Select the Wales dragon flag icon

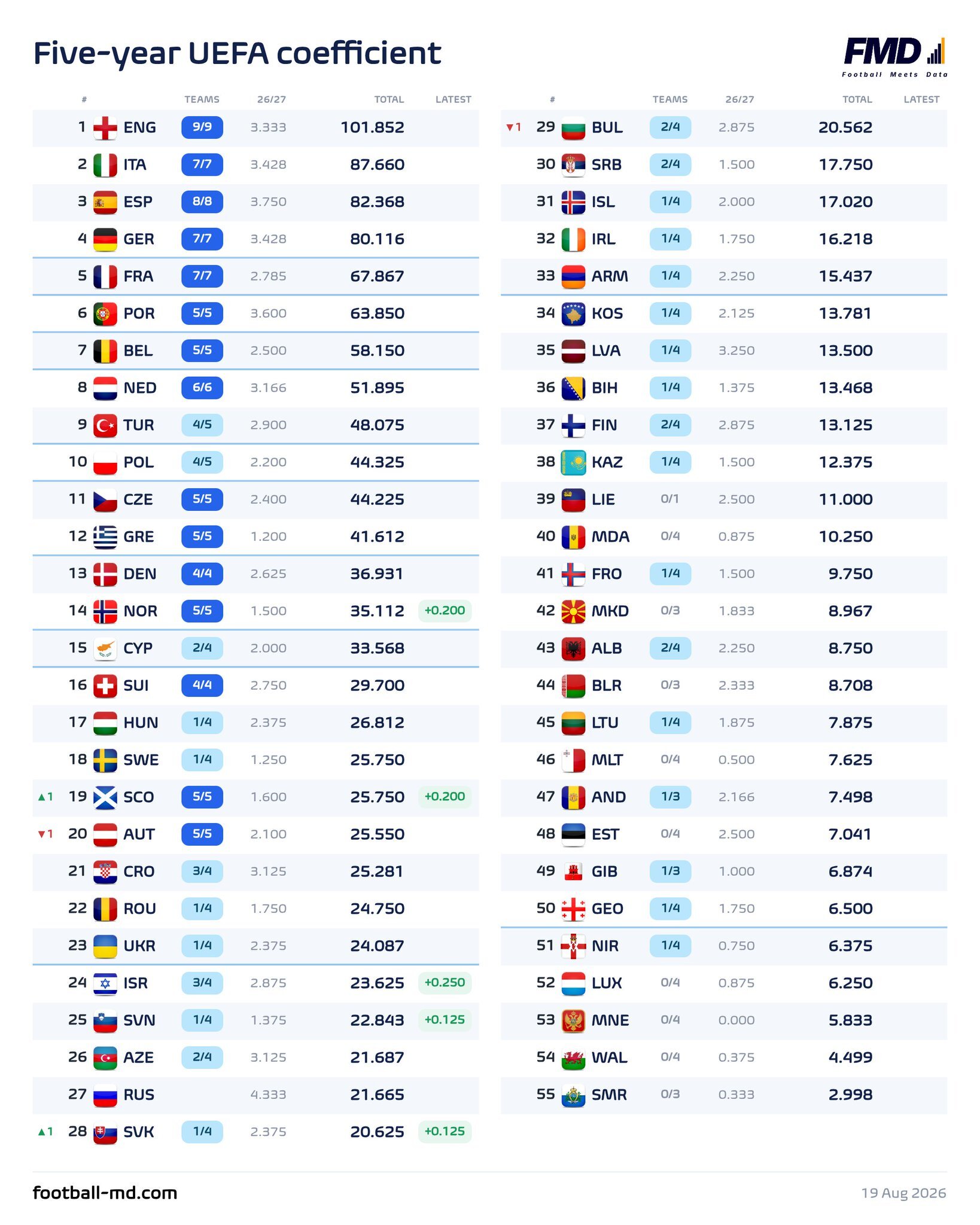coord(573,1058)
